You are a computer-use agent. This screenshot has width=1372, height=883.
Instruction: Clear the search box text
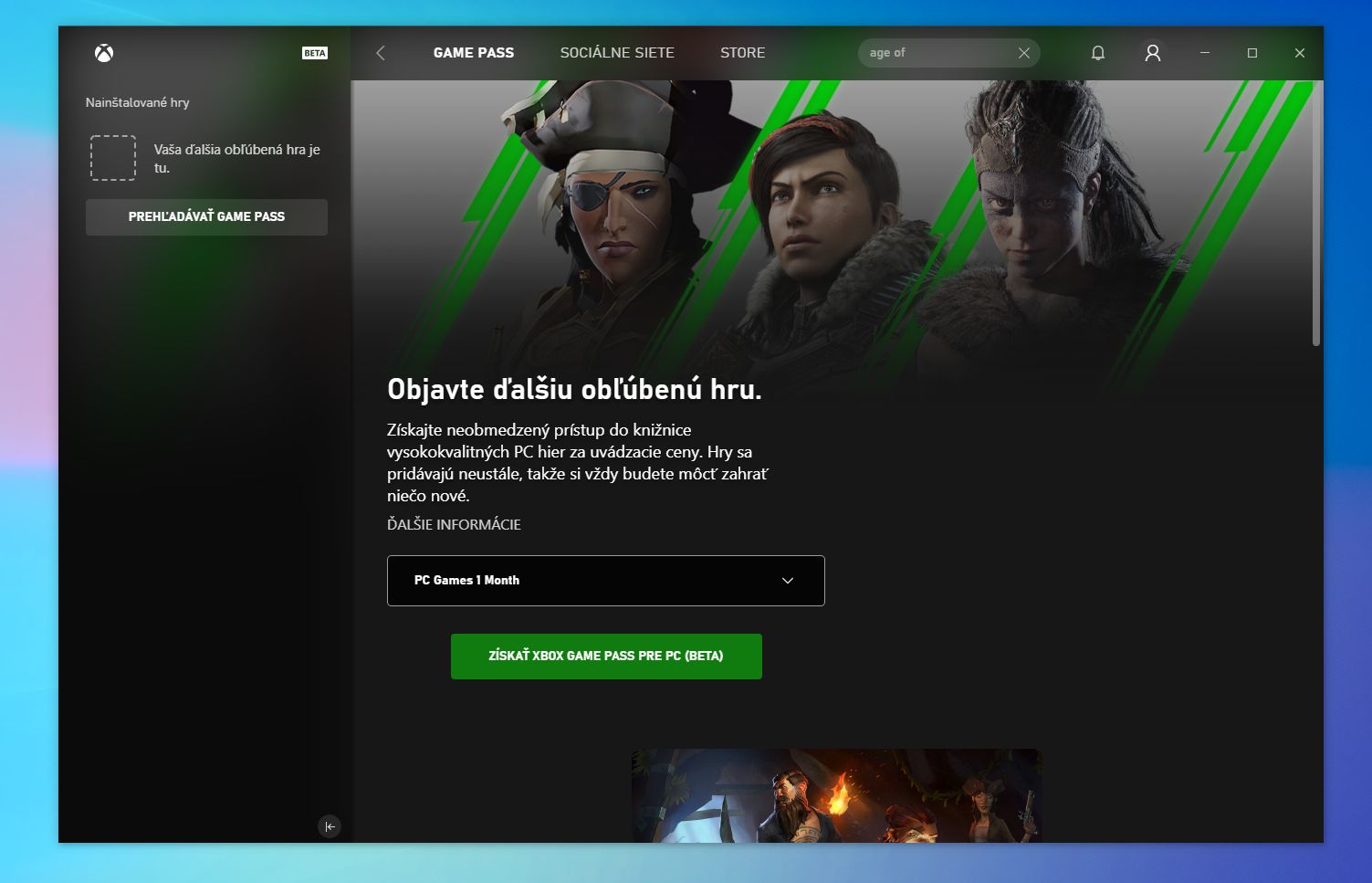[1024, 53]
